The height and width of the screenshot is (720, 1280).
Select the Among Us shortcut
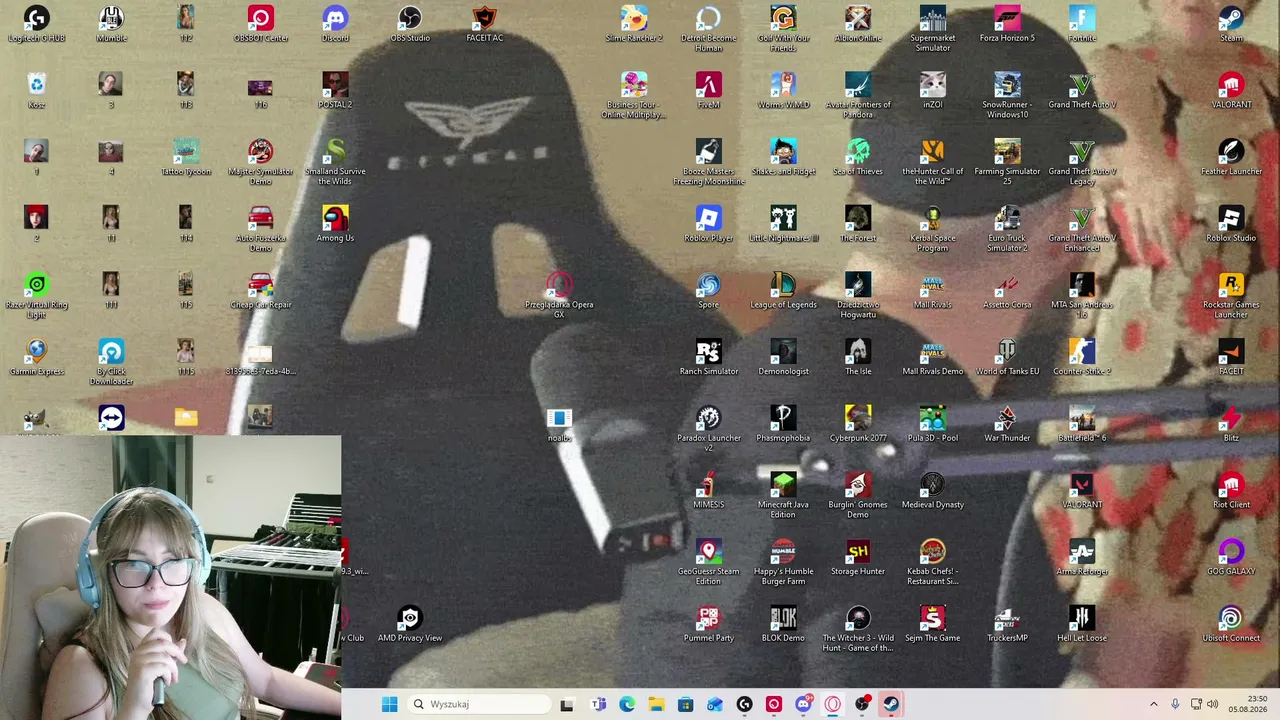[x=335, y=225]
